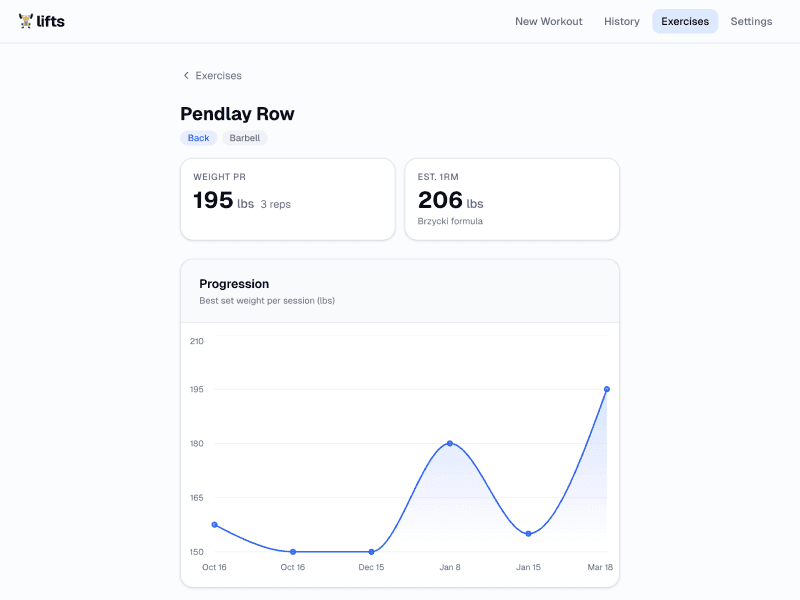Open the New Workout page
The width and height of the screenshot is (800, 600).
[548, 21]
